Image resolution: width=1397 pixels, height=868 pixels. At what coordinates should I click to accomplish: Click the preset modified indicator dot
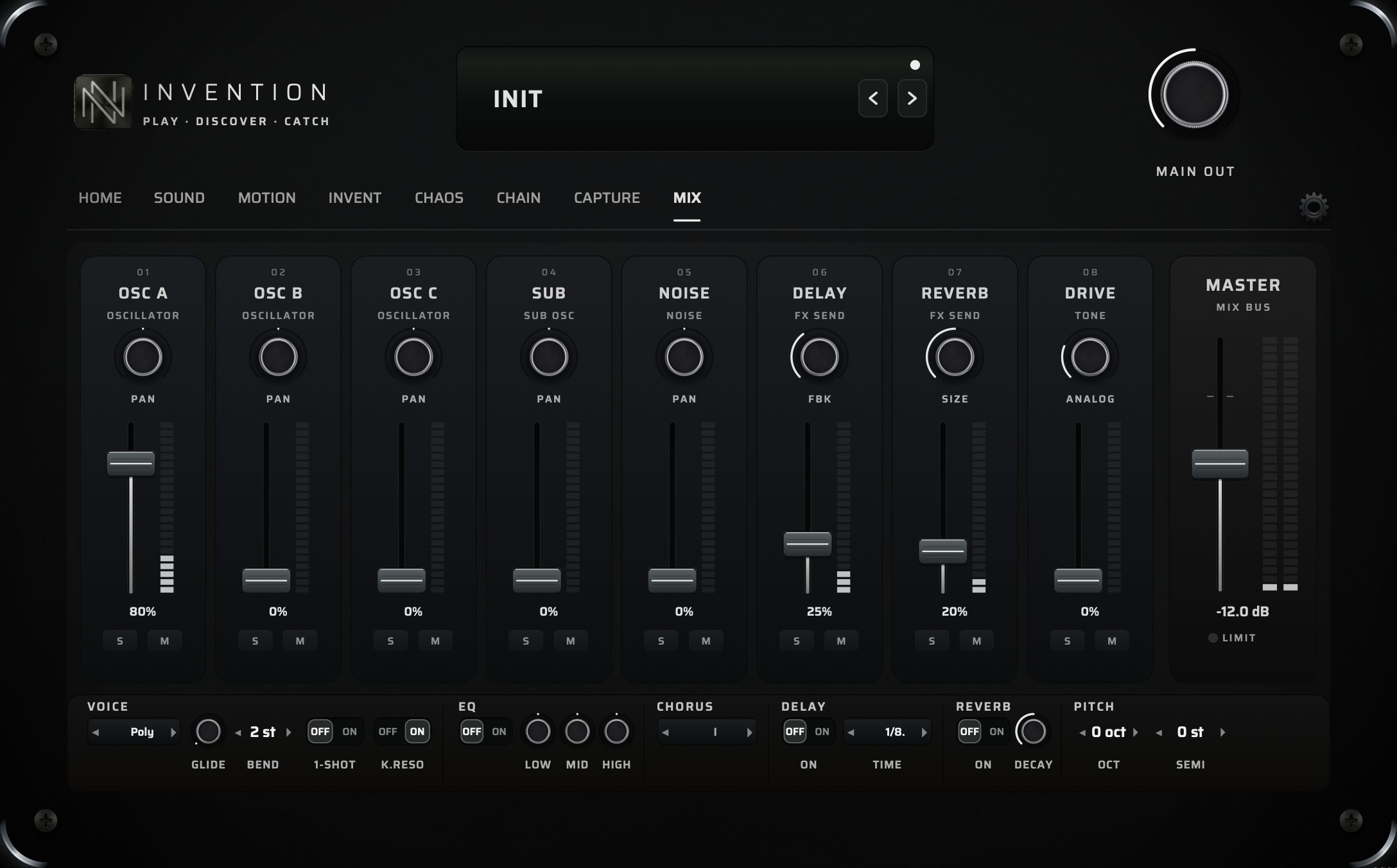tap(915, 65)
